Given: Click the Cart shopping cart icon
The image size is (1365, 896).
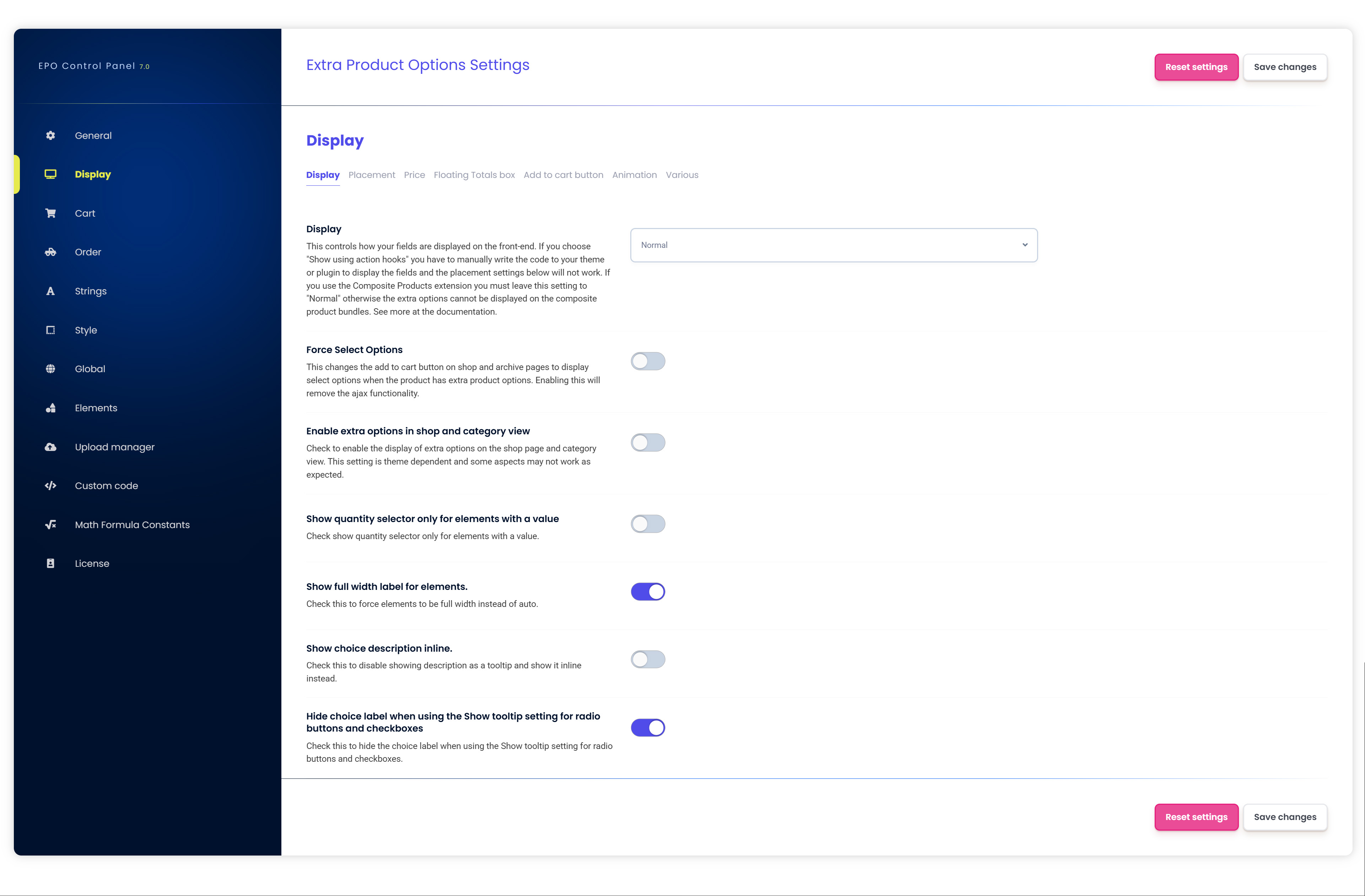Looking at the screenshot, I should click(x=50, y=213).
